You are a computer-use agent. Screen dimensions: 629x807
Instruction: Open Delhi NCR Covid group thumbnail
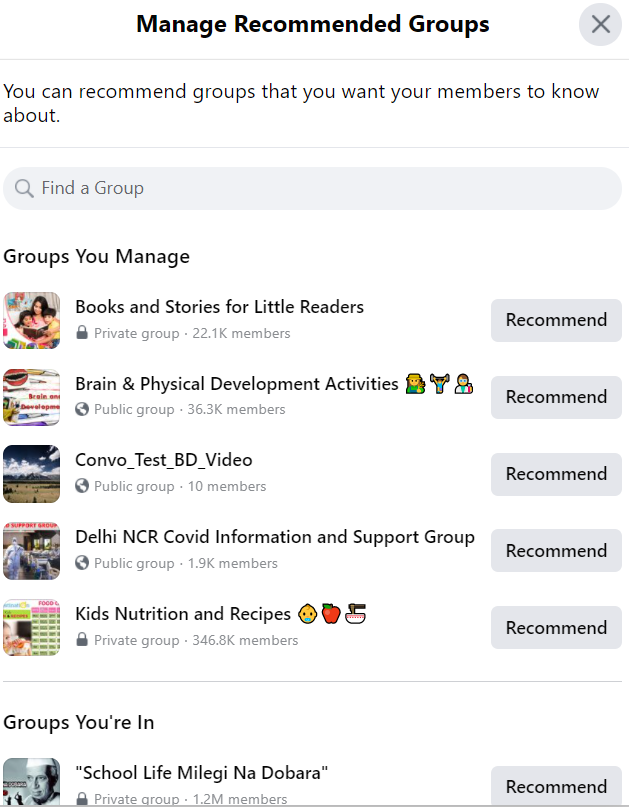point(31,551)
